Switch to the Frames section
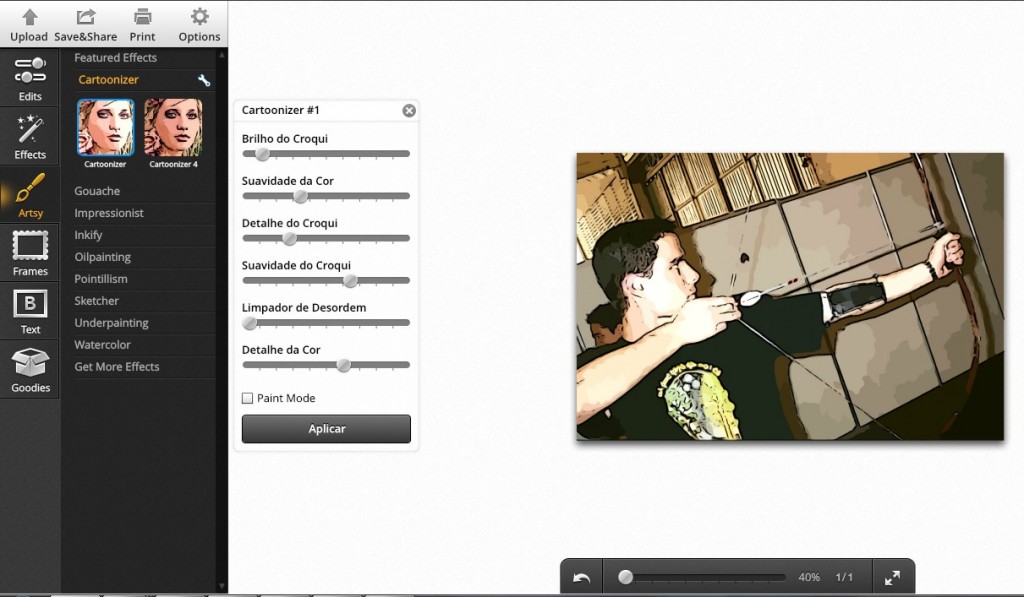Image resolution: width=1024 pixels, height=597 pixels. click(x=30, y=253)
